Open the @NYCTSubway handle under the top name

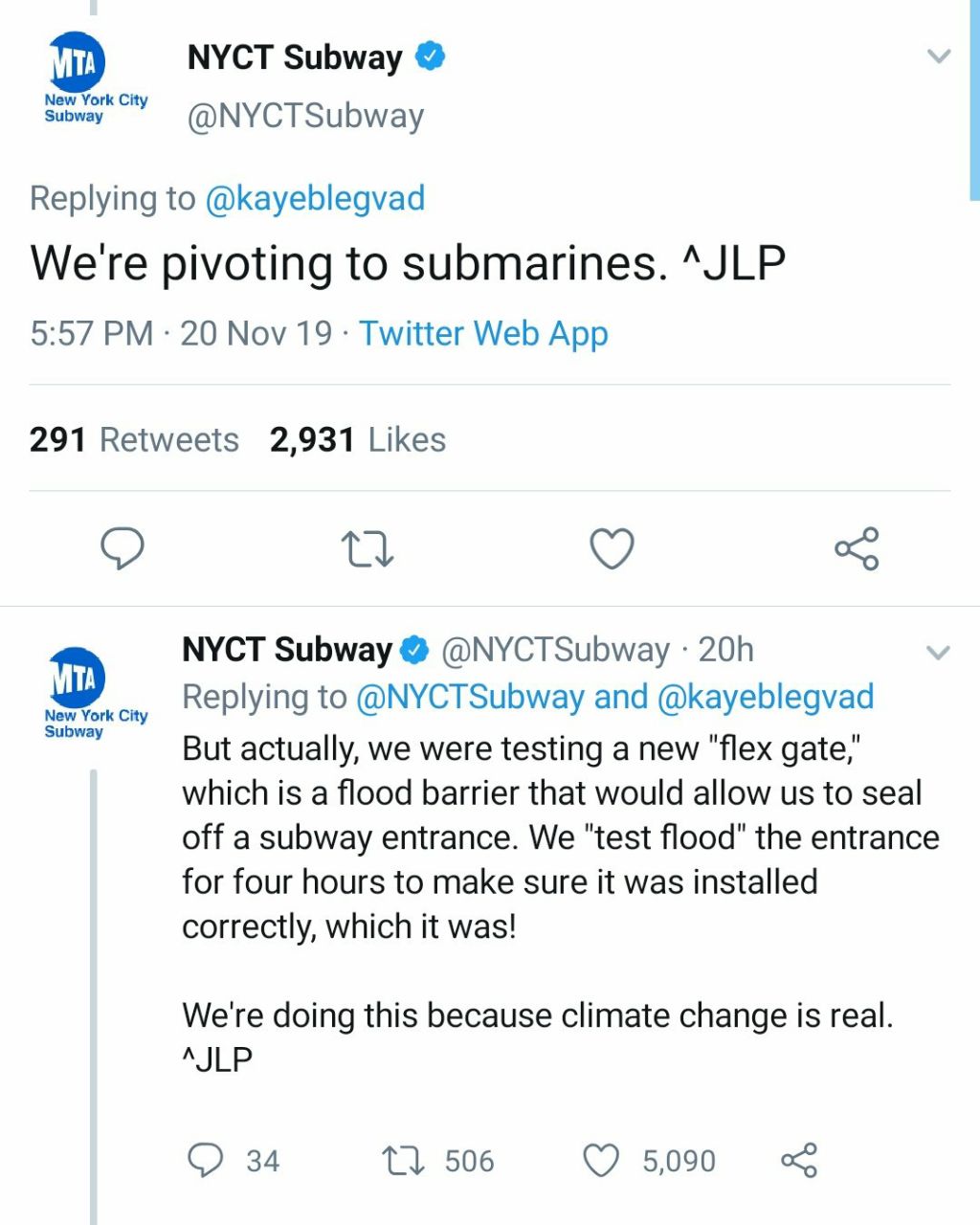(x=305, y=116)
